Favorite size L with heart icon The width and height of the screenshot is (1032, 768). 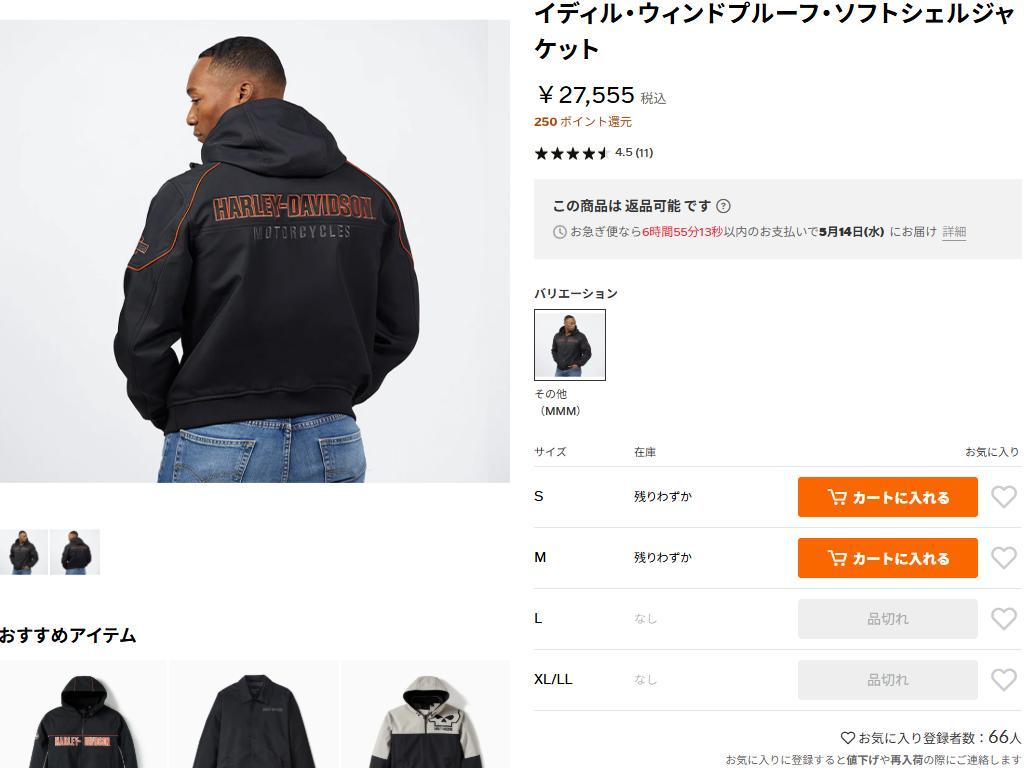(x=1004, y=619)
